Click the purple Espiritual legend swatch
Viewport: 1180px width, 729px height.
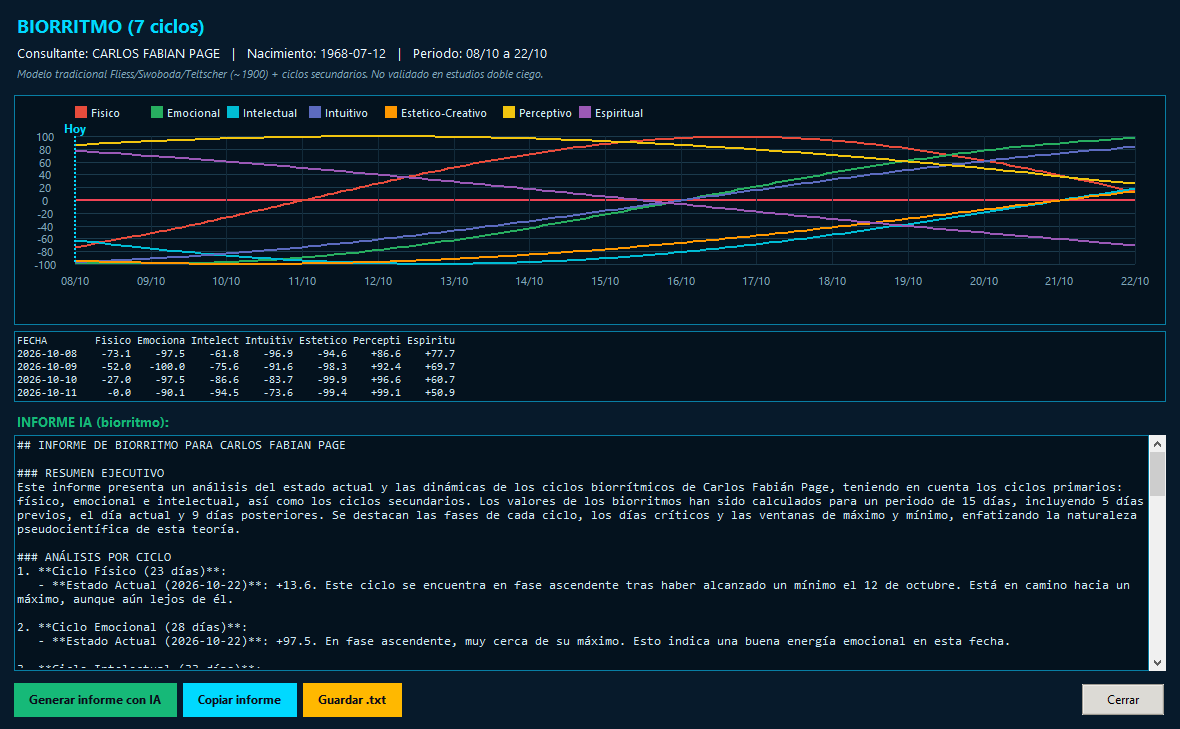point(585,113)
